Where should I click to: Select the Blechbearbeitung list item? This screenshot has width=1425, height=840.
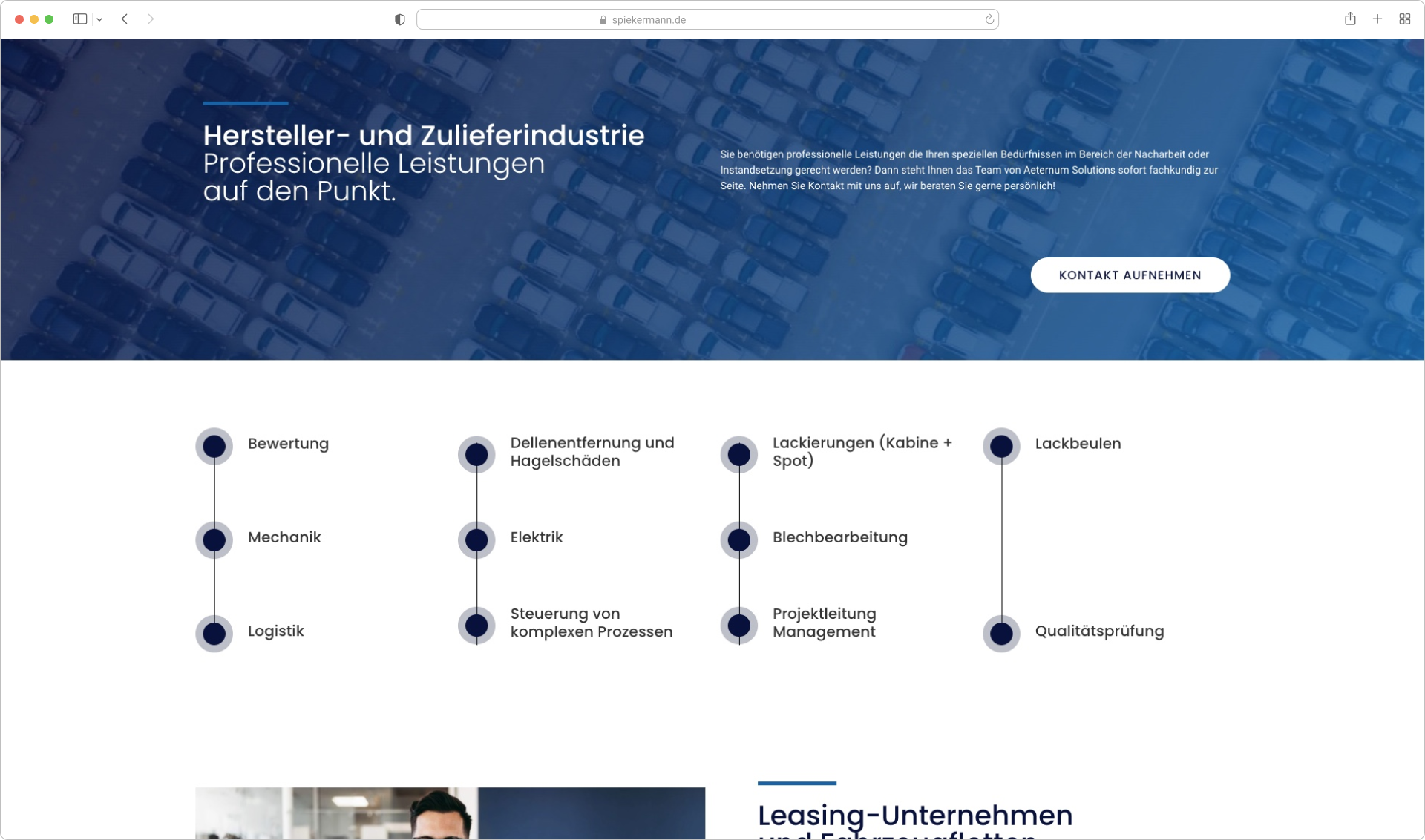pos(839,538)
